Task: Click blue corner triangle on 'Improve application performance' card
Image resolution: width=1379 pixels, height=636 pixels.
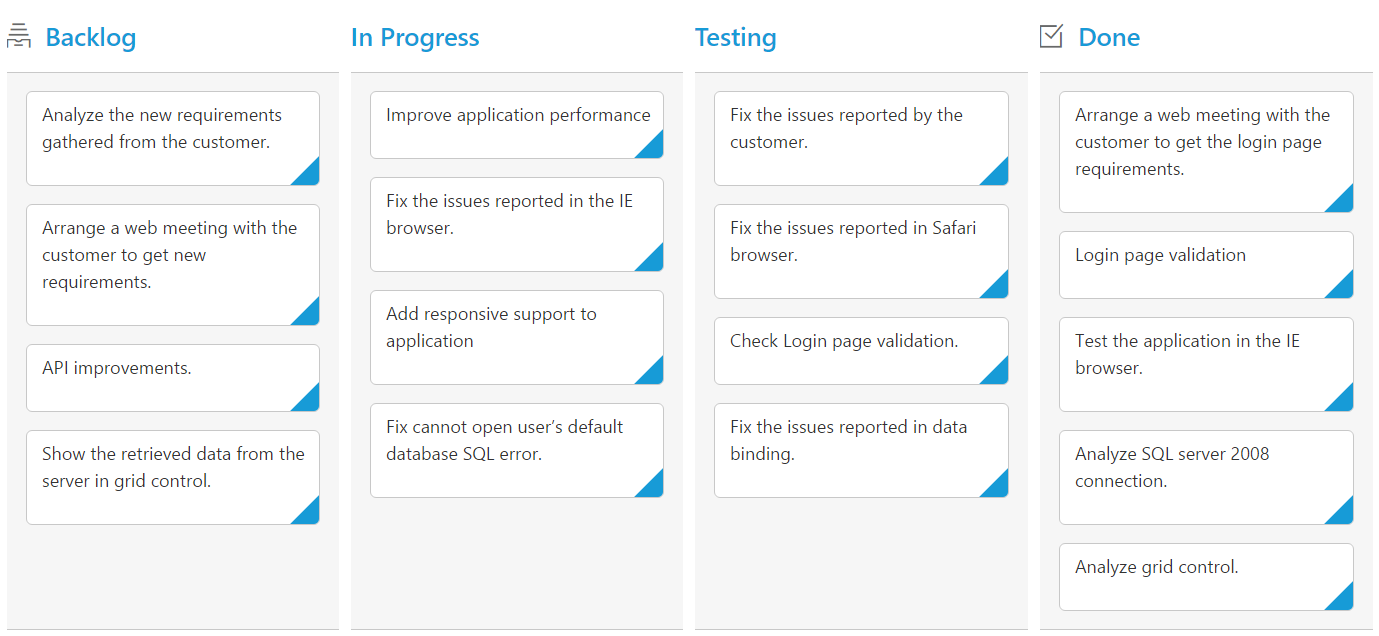Action: coord(654,149)
